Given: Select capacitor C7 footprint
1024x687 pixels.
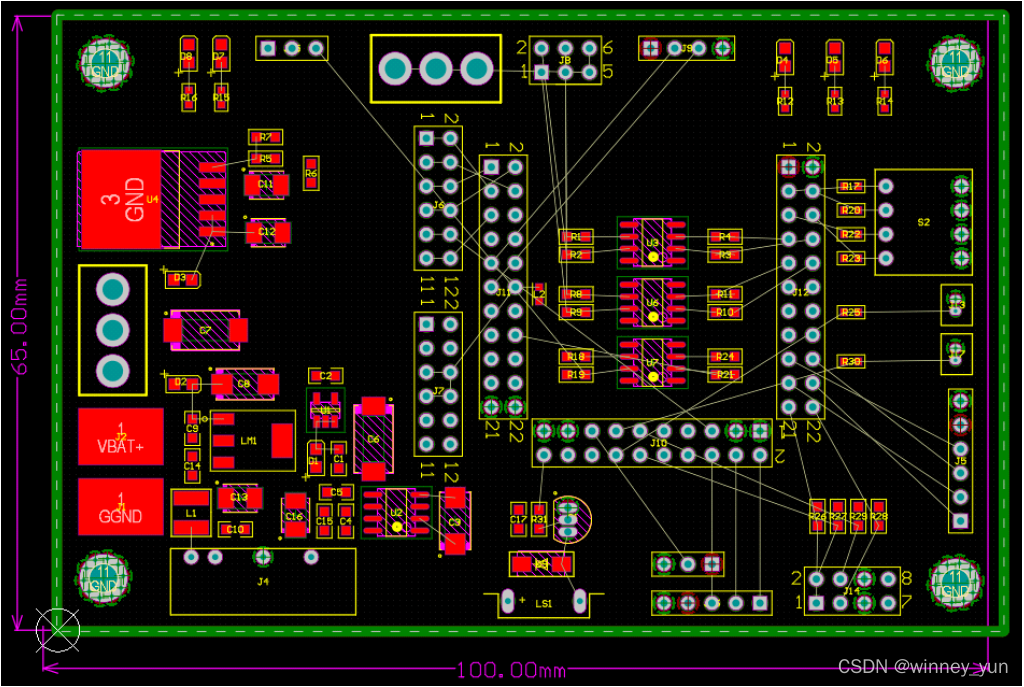Looking at the screenshot, I should point(205,330).
